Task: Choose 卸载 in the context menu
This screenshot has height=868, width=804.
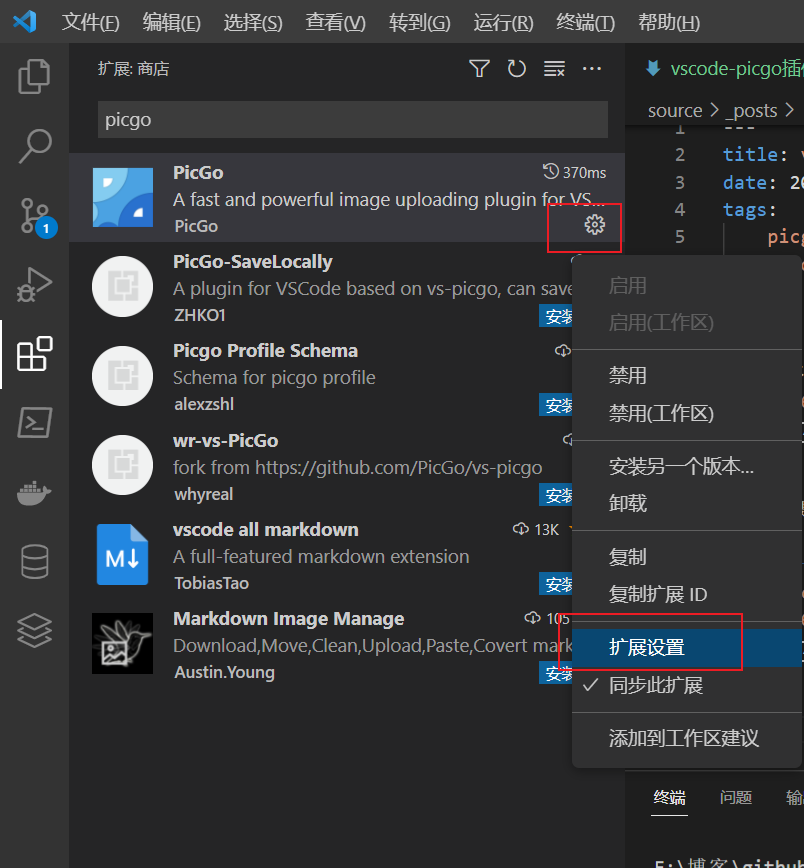Action: click(x=687, y=504)
